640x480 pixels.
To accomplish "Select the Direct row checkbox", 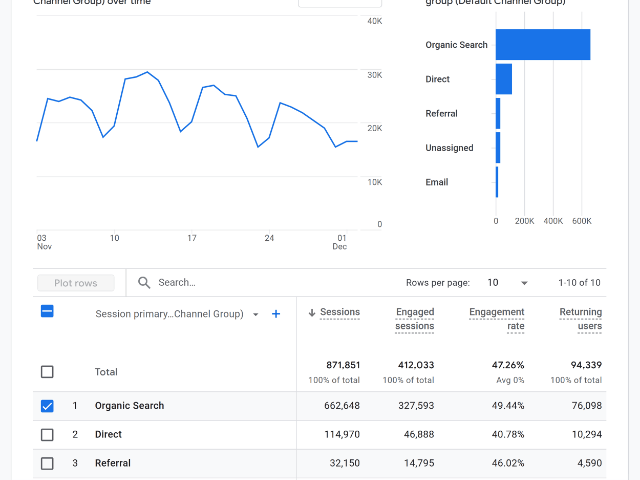I will click(x=47, y=435).
